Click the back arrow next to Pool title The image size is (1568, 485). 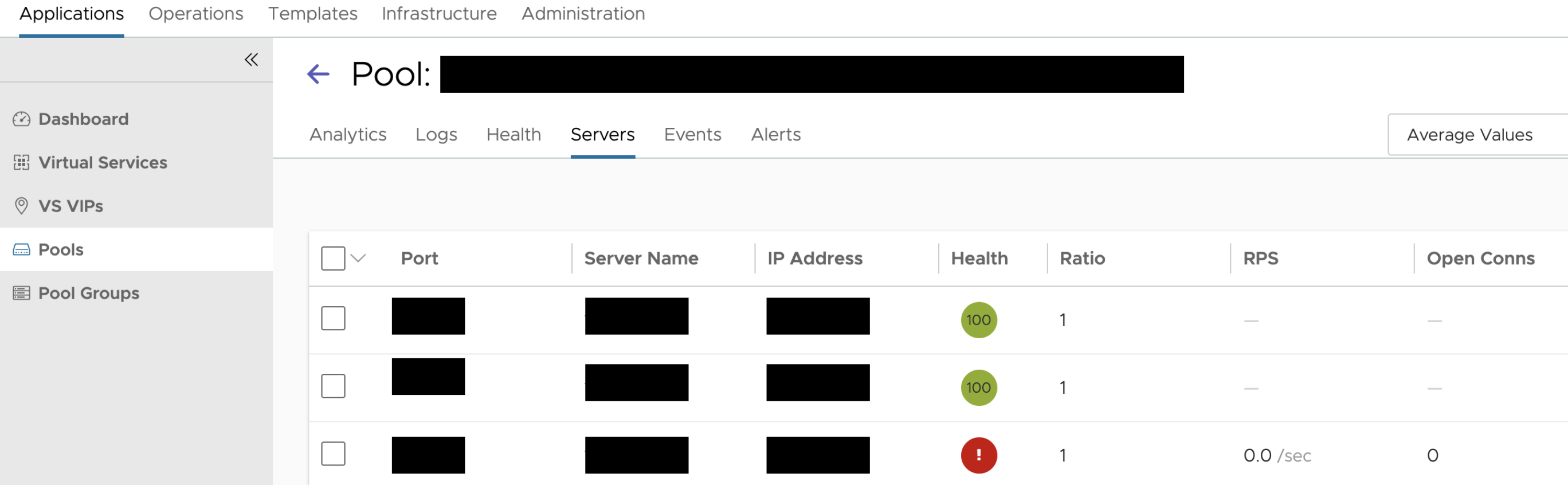pos(317,75)
